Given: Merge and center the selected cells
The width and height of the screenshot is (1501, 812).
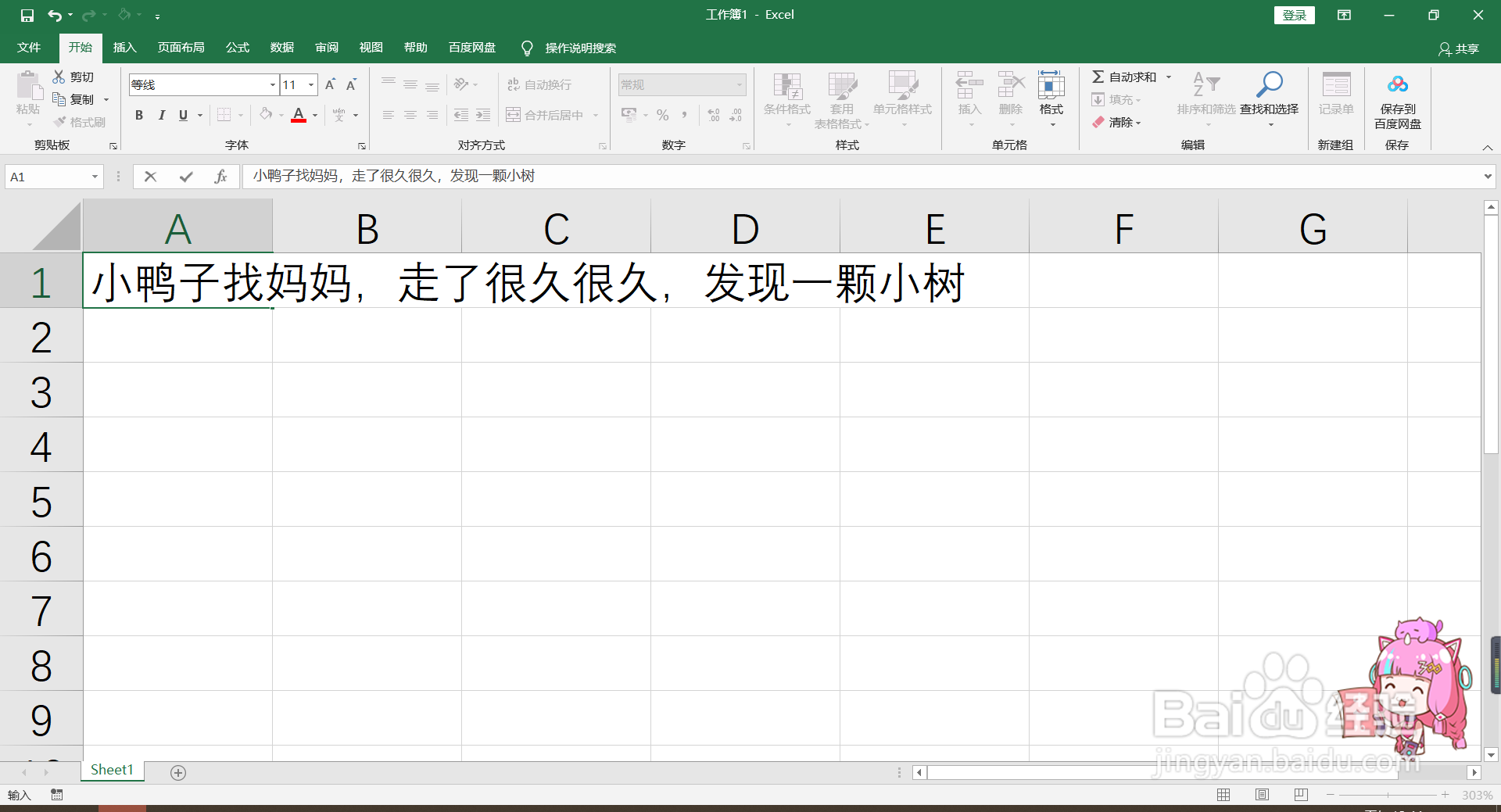Looking at the screenshot, I should 547,114.
